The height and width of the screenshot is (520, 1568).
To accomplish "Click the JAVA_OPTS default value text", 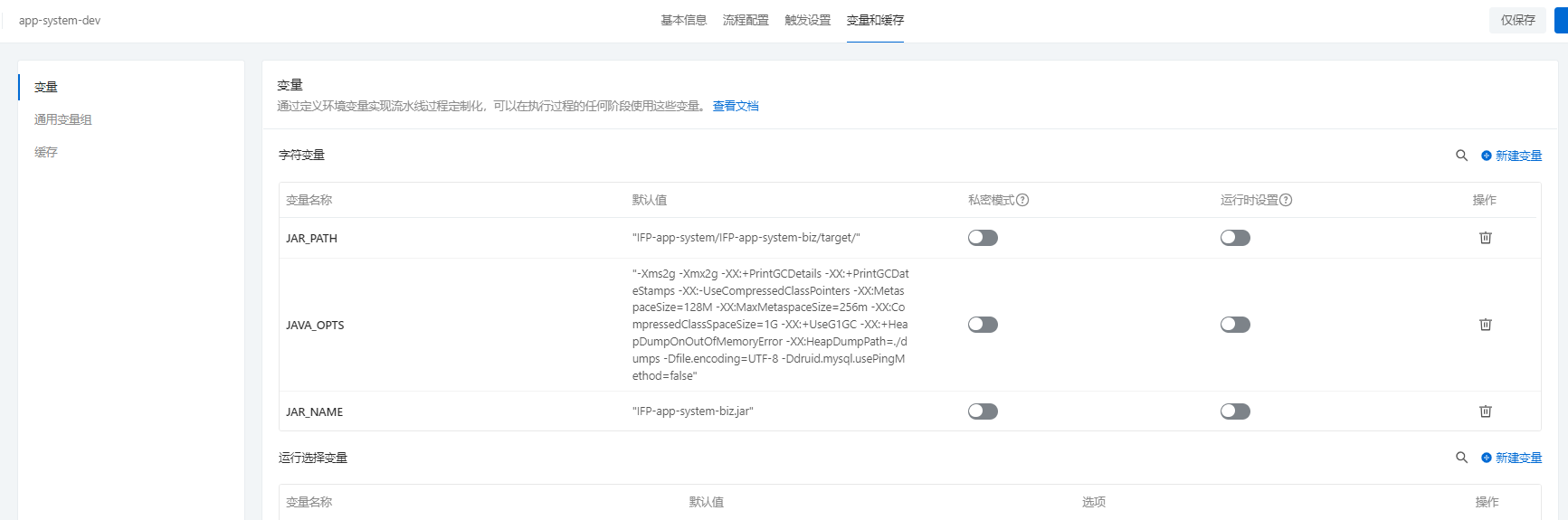I will tap(770, 325).
